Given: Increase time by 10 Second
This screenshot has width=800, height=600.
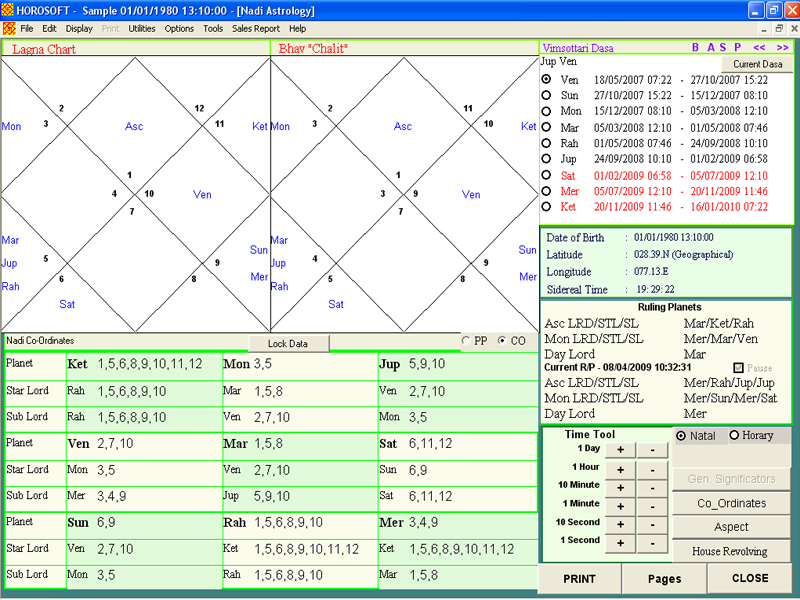Looking at the screenshot, I should [620, 524].
